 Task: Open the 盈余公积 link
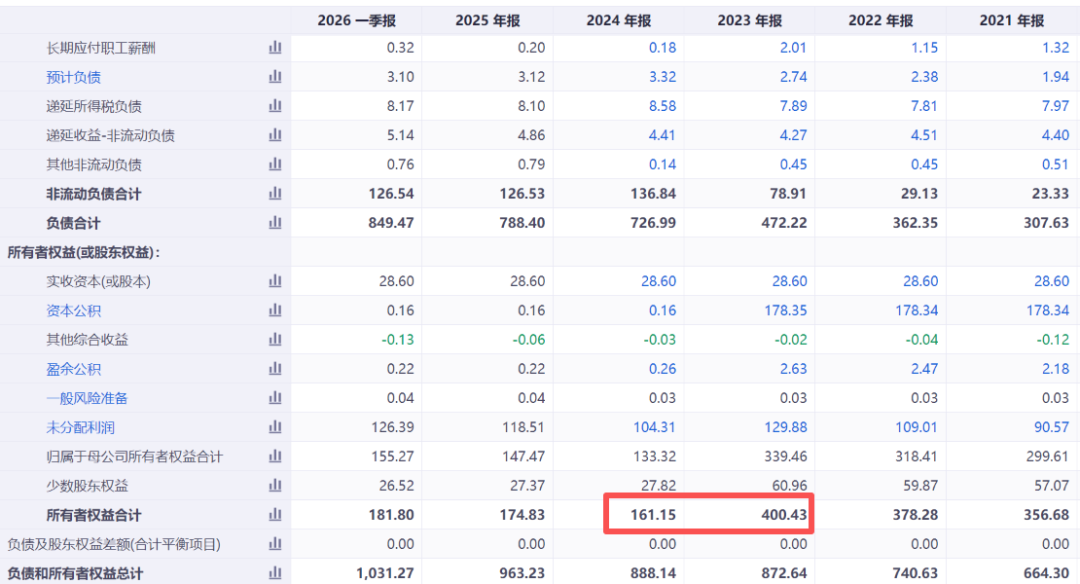[74, 369]
